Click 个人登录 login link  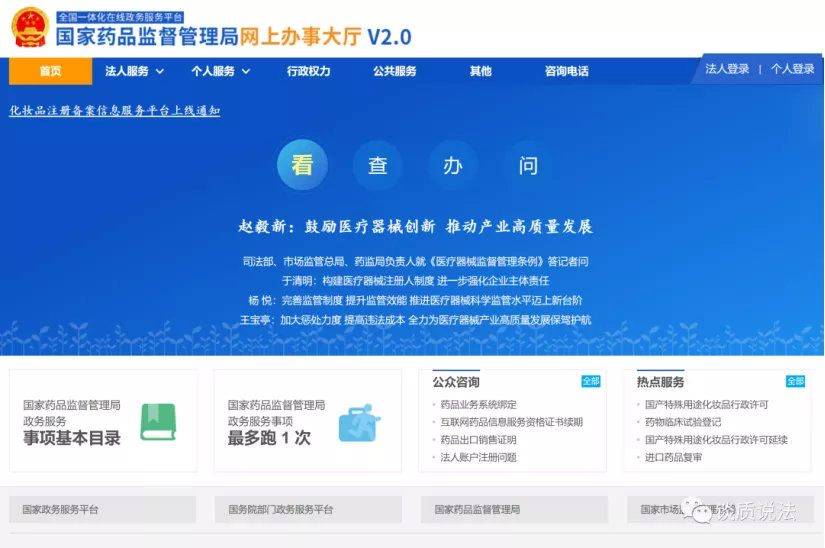tap(792, 69)
